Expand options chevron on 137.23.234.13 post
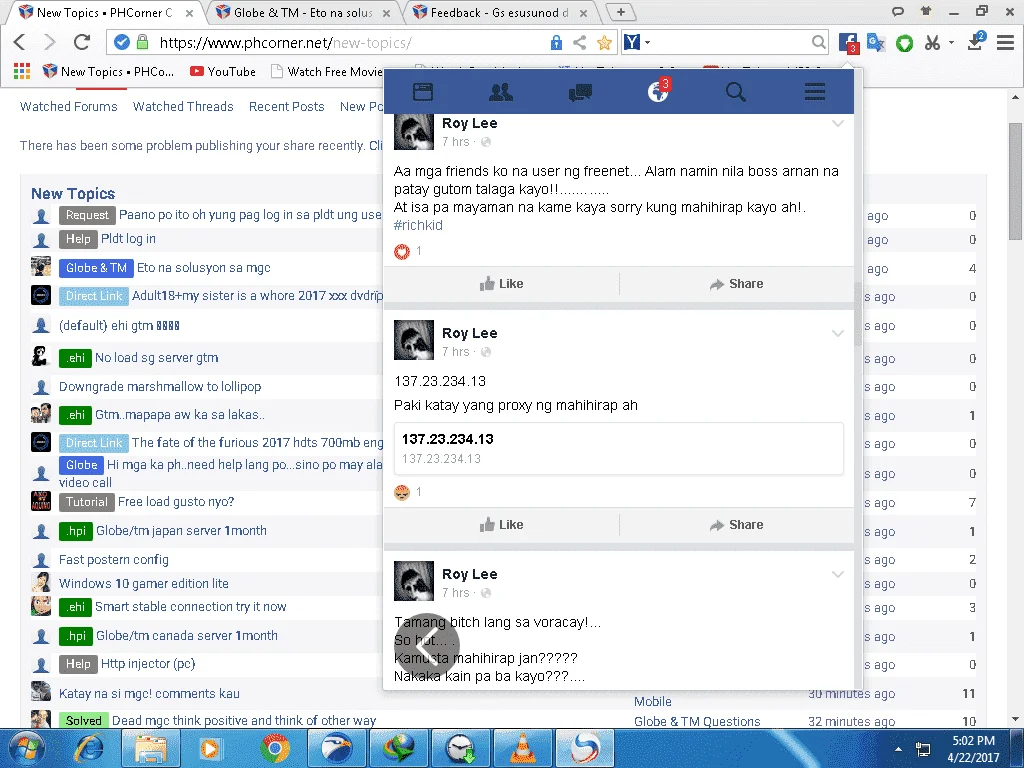1024x768 pixels. click(838, 334)
